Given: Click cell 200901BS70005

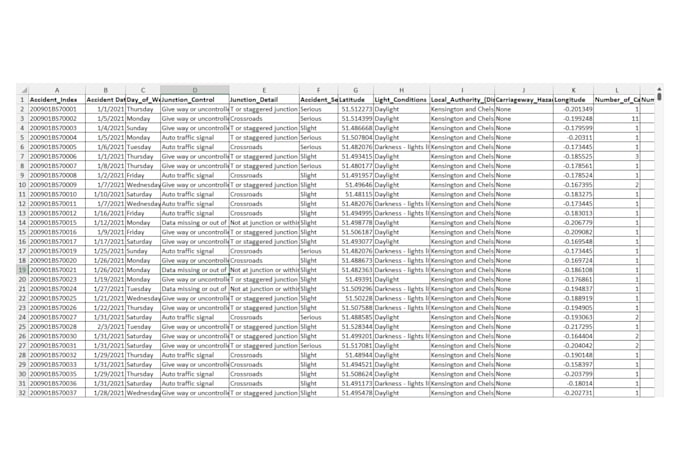Looking at the screenshot, I should (x=57, y=147).
